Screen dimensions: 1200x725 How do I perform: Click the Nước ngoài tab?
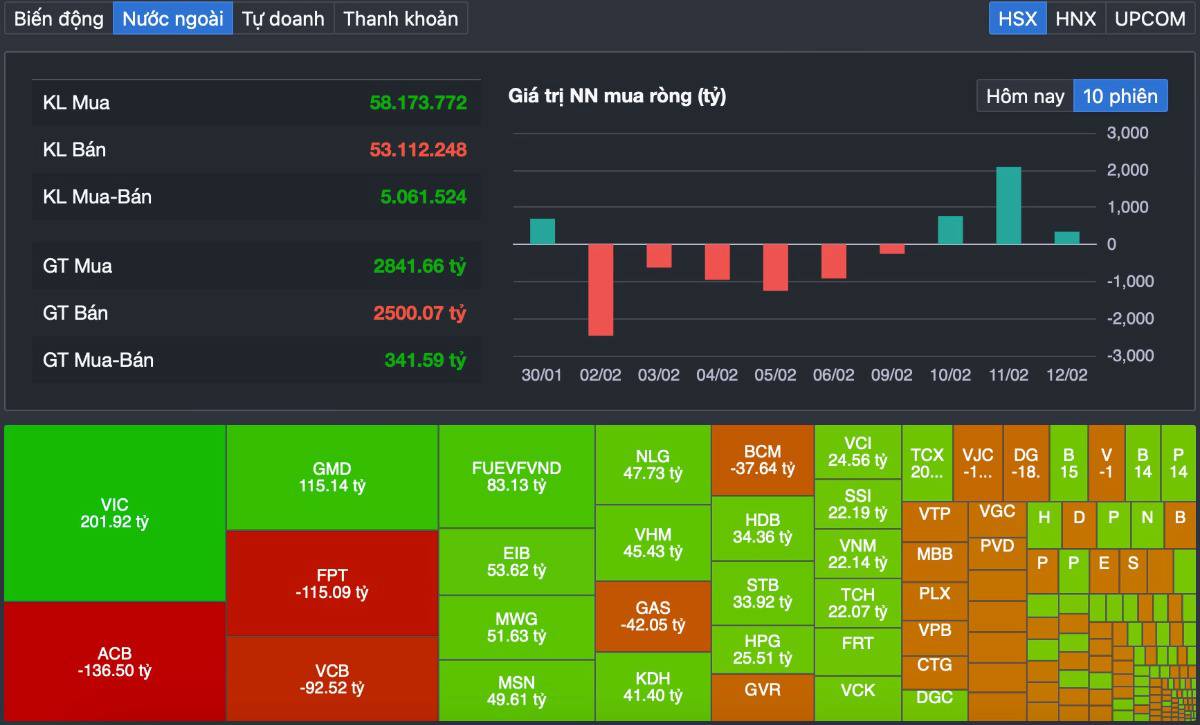173,18
